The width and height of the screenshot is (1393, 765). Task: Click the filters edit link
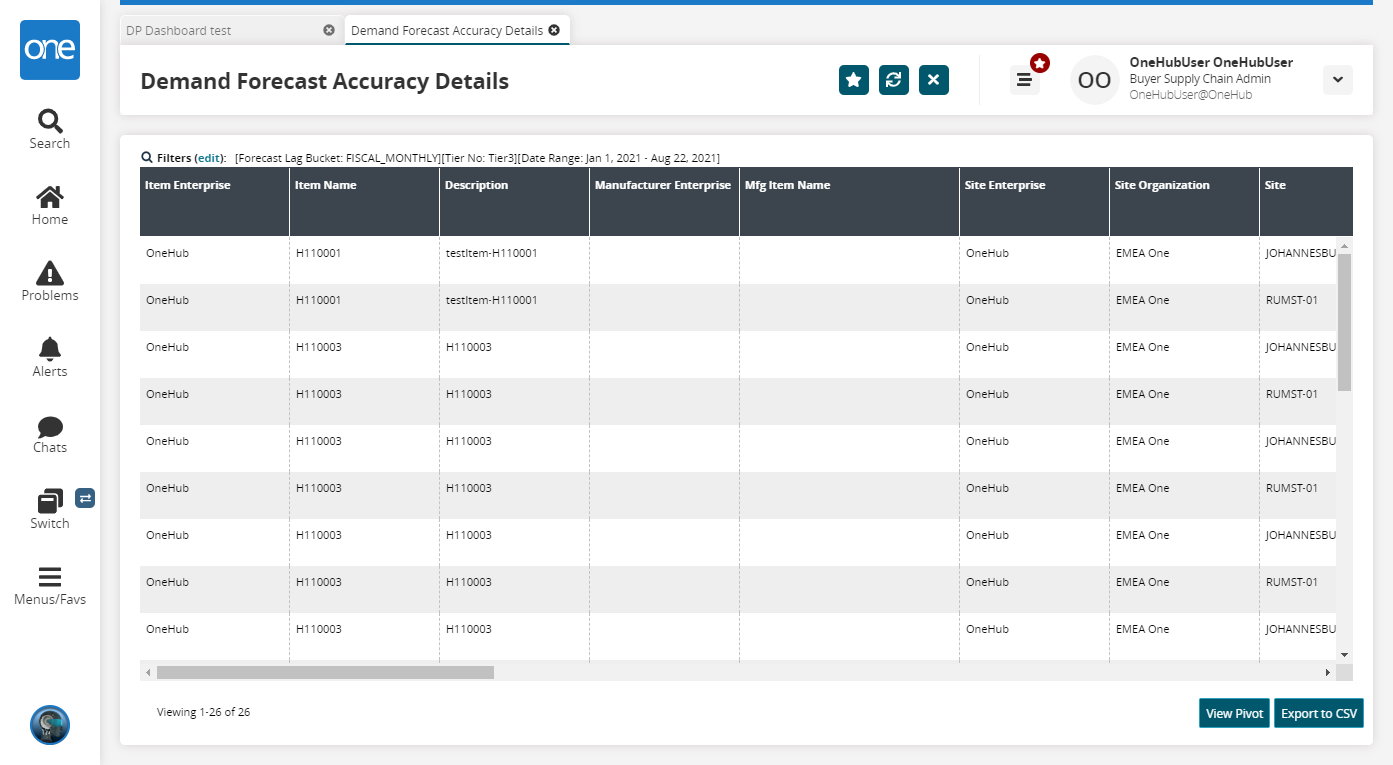(208, 158)
